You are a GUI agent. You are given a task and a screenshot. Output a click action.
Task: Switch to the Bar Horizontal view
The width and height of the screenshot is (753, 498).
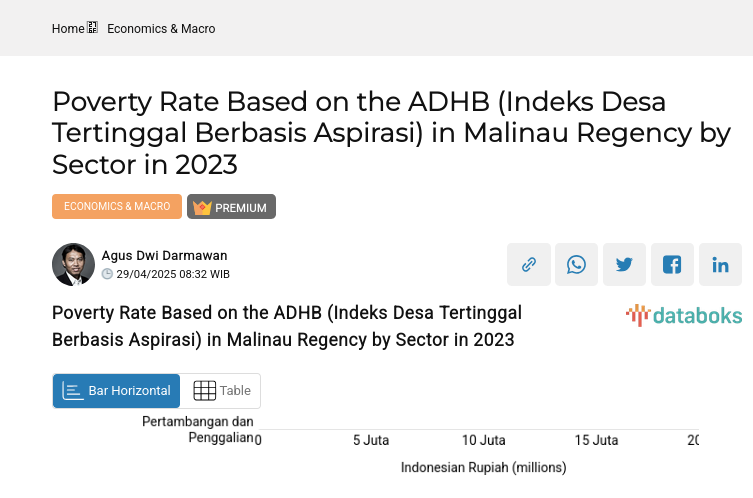tap(116, 391)
